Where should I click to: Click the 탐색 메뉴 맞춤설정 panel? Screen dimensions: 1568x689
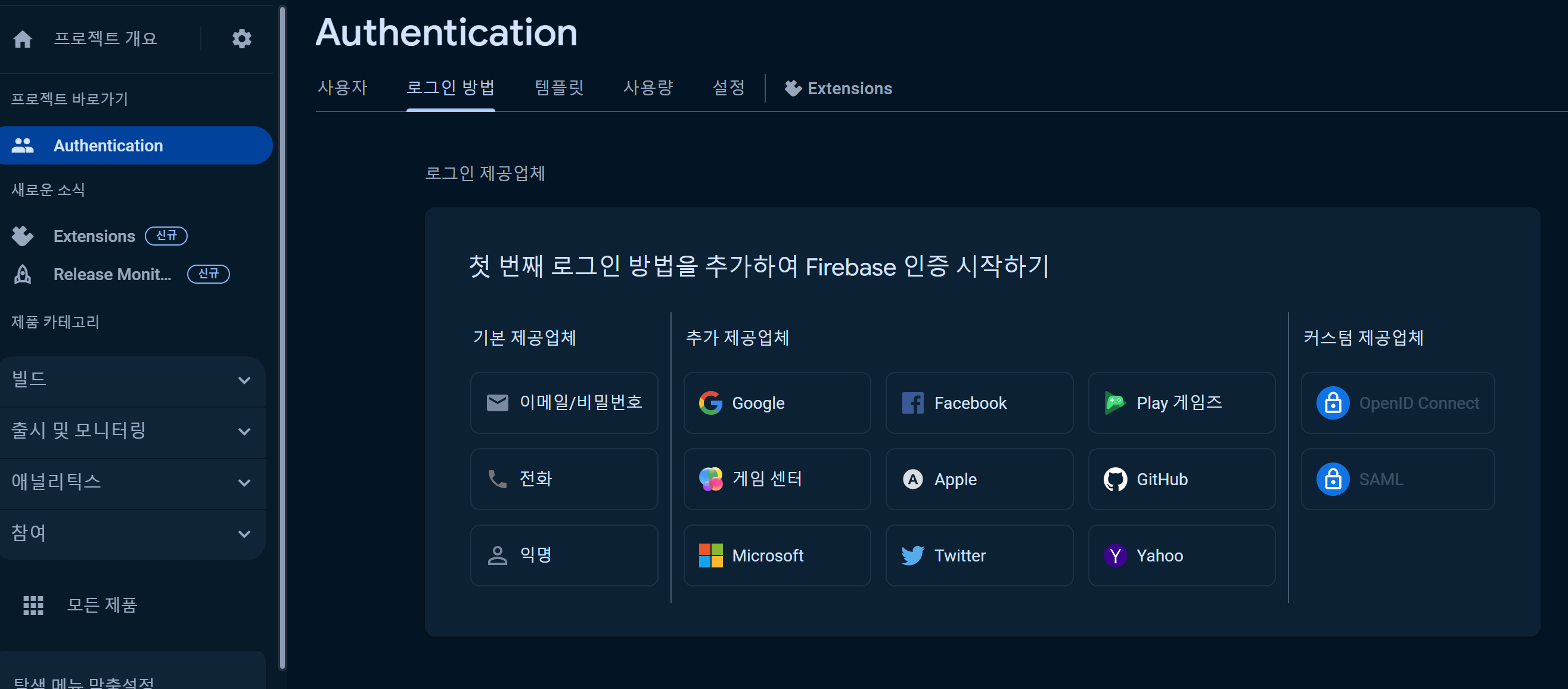click(133, 671)
